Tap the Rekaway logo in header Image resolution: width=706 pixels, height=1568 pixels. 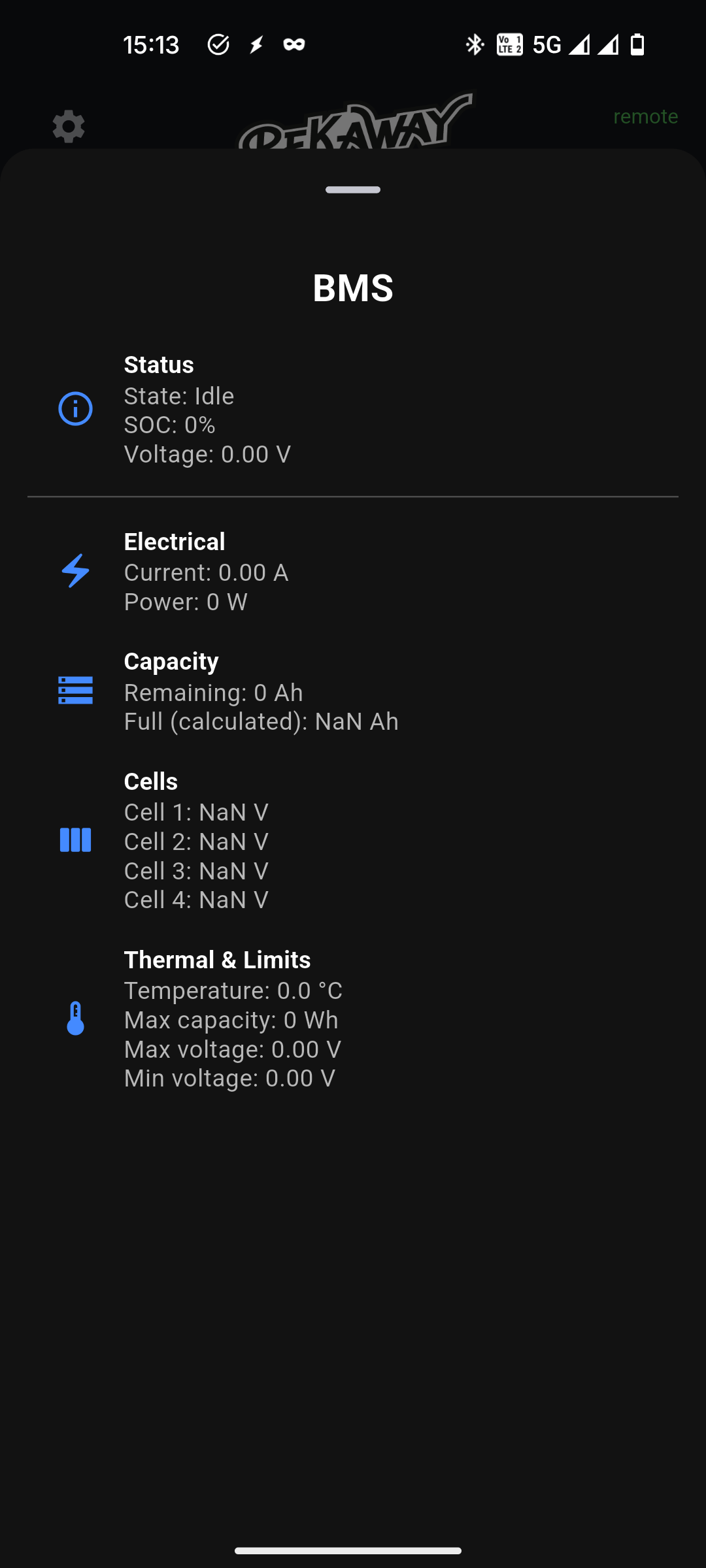356,124
